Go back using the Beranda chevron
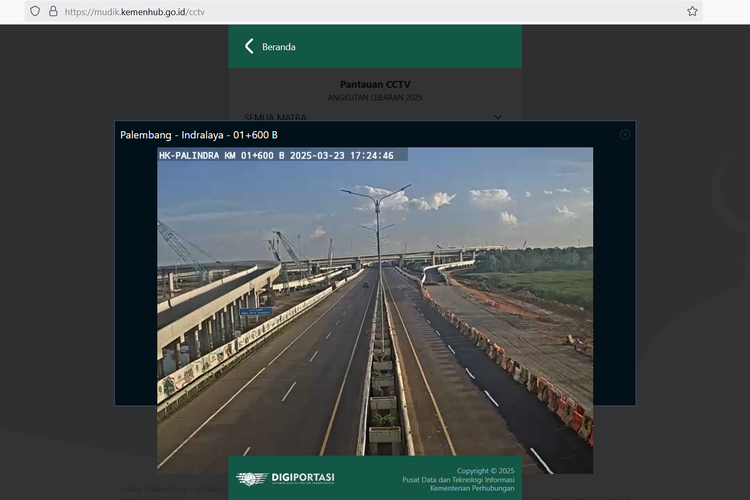Viewport: 750px width, 500px height. point(249,46)
